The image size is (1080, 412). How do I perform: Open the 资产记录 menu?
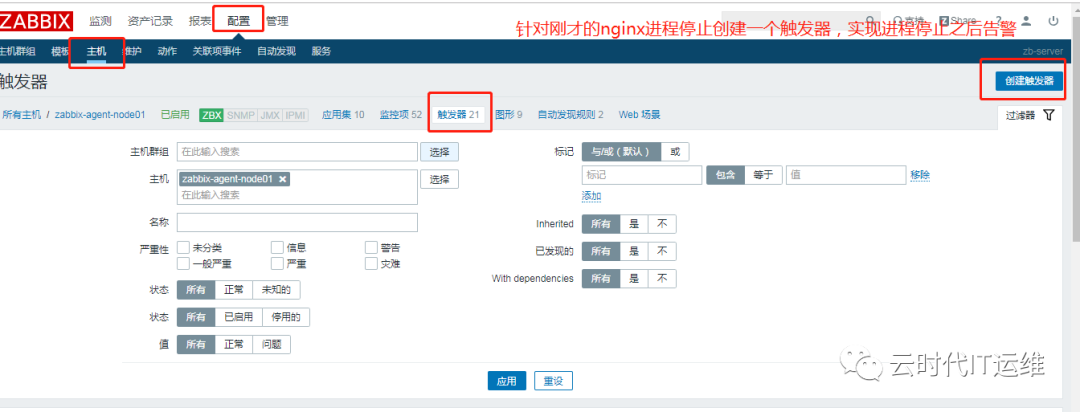point(150,21)
